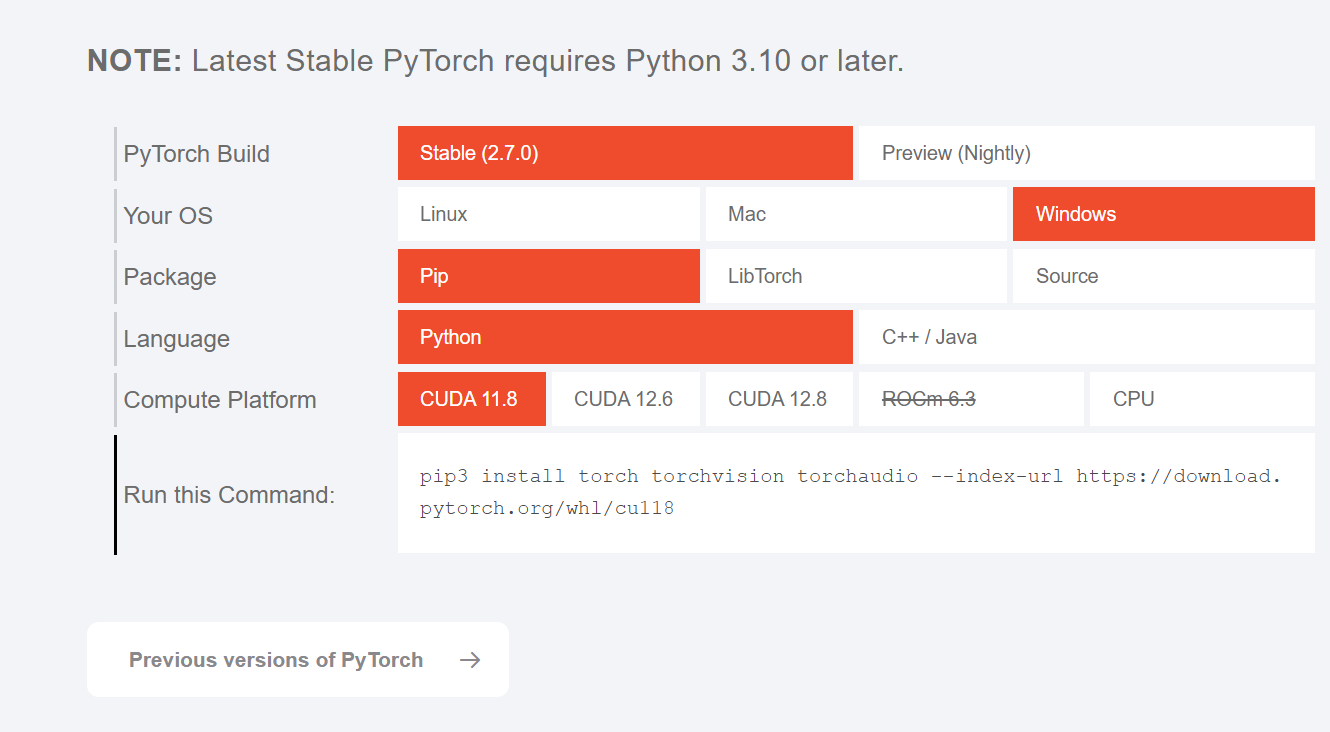1330x732 pixels.
Task: Select CUDA 11.8 compute platform
Action: (x=471, y=399)
